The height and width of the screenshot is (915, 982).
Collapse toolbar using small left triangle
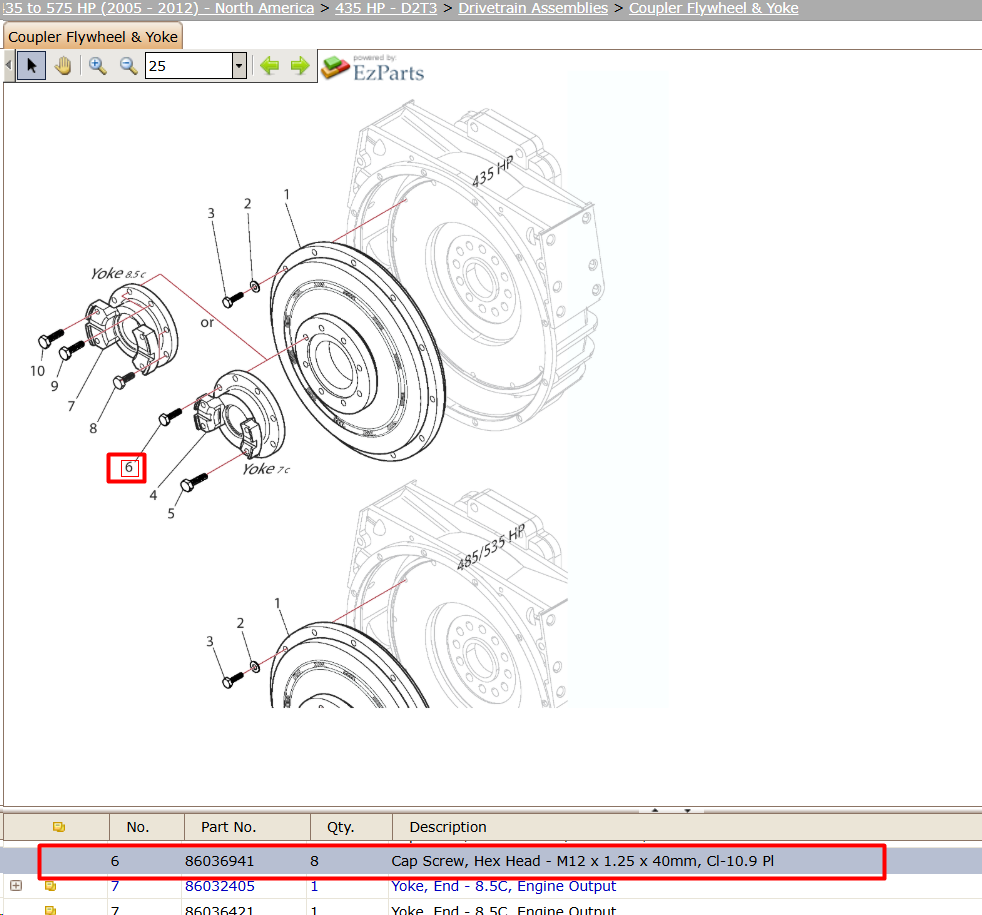pos(8,65)
